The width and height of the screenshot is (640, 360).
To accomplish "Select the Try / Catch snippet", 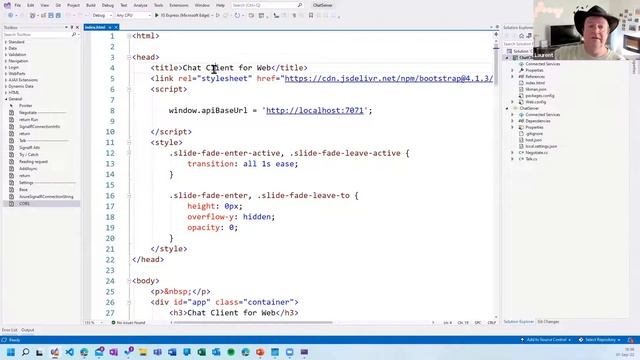I will (x=29, y=155).
